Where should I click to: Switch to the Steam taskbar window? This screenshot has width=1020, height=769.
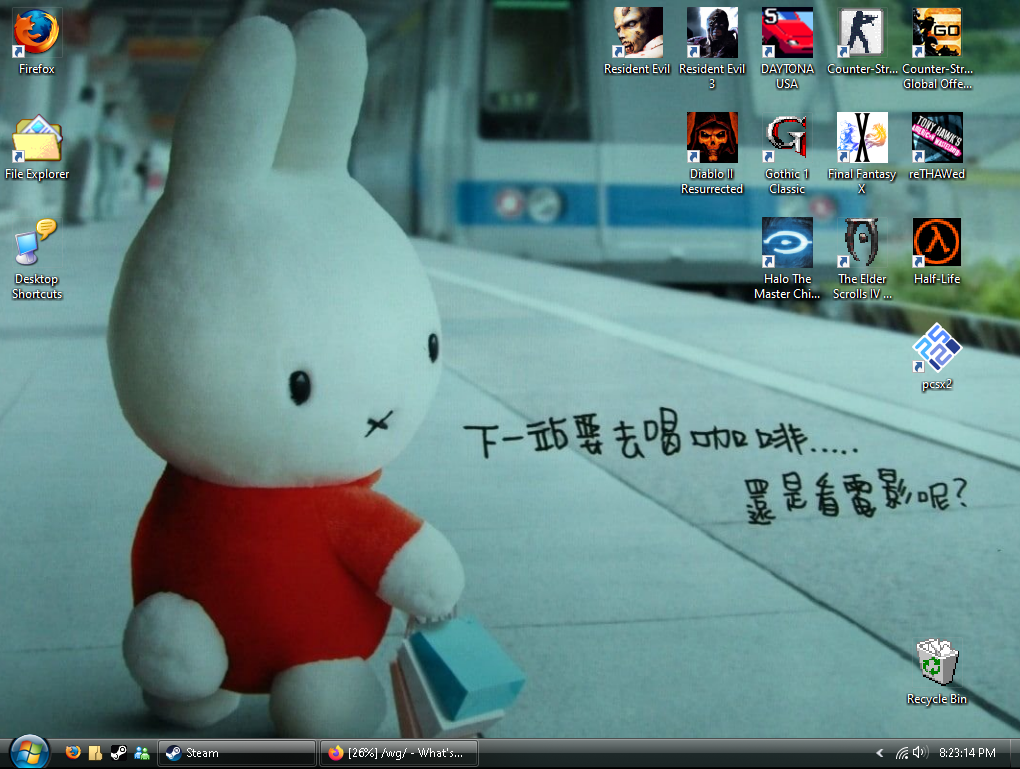click(237, 753)
